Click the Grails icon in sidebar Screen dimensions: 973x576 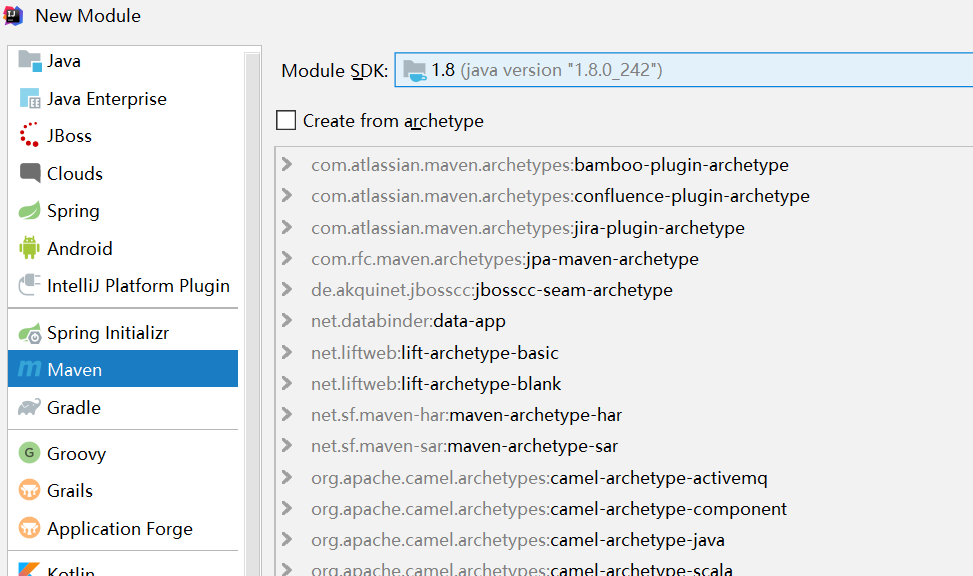click(x=30, y=491)
